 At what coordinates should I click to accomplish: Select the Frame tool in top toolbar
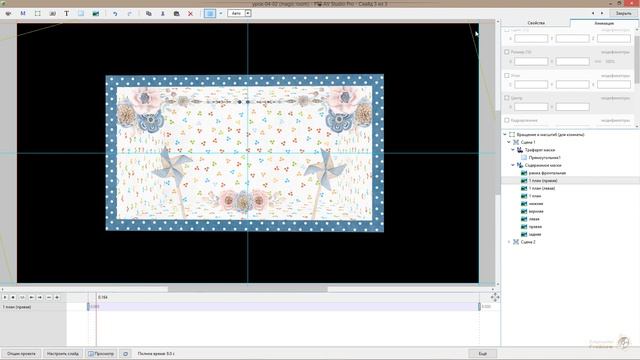[38, 13]
